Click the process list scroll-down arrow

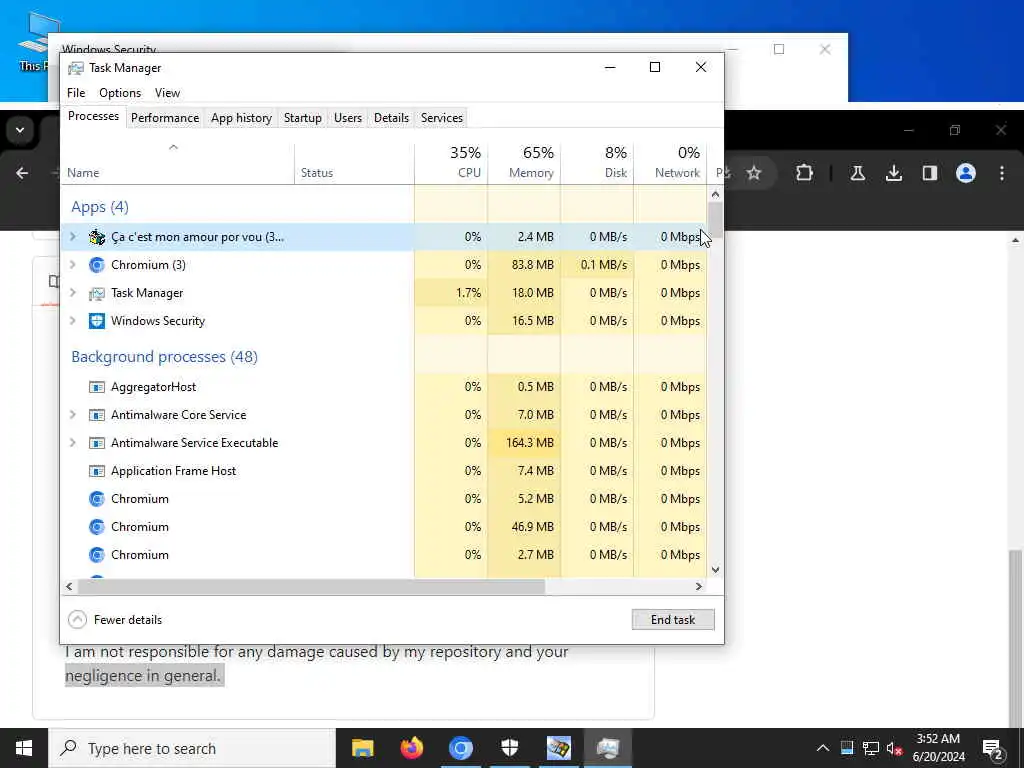[715, 569]
